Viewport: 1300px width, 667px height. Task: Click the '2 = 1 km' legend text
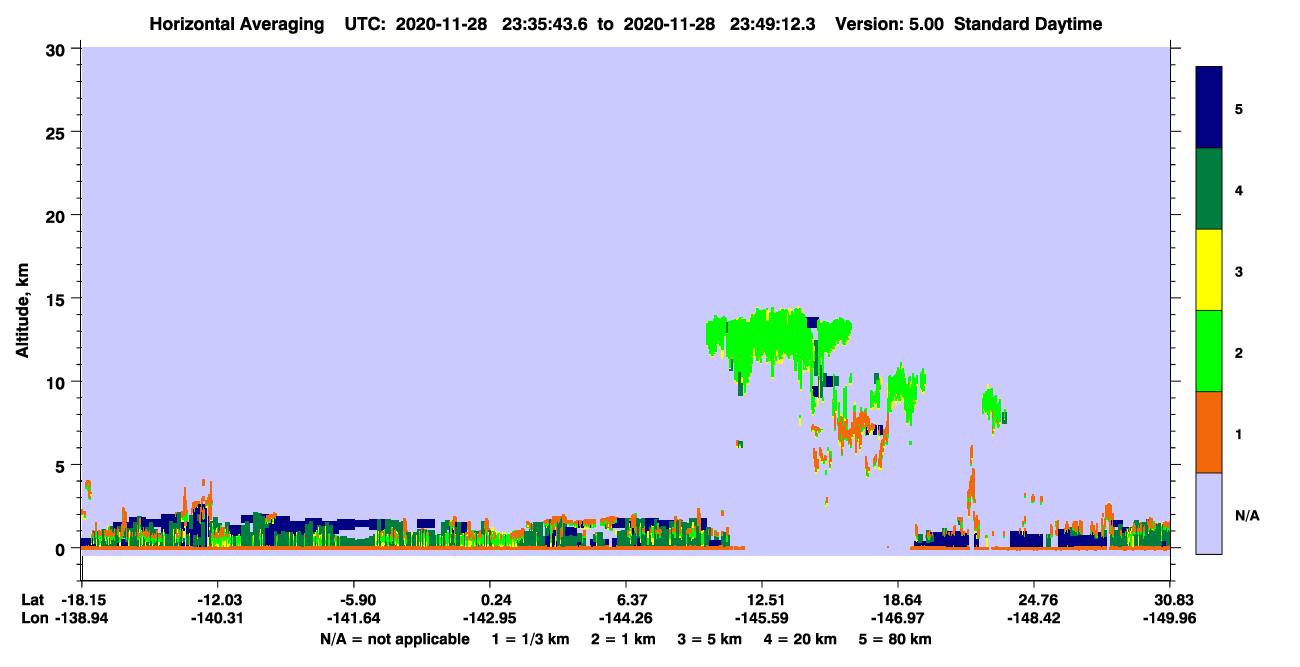[624, 639]
